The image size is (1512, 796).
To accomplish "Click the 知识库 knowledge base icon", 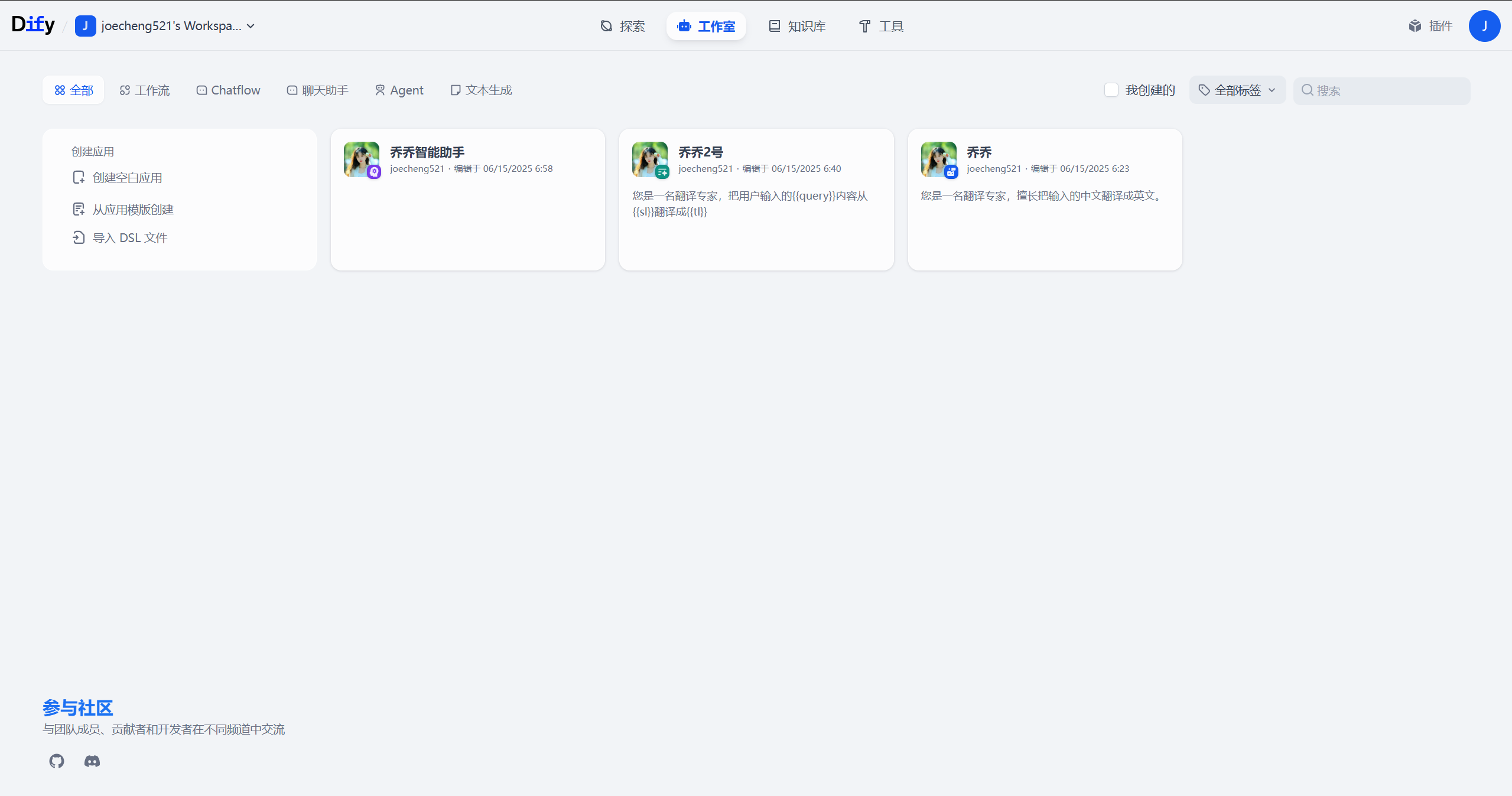I will 774,26.
